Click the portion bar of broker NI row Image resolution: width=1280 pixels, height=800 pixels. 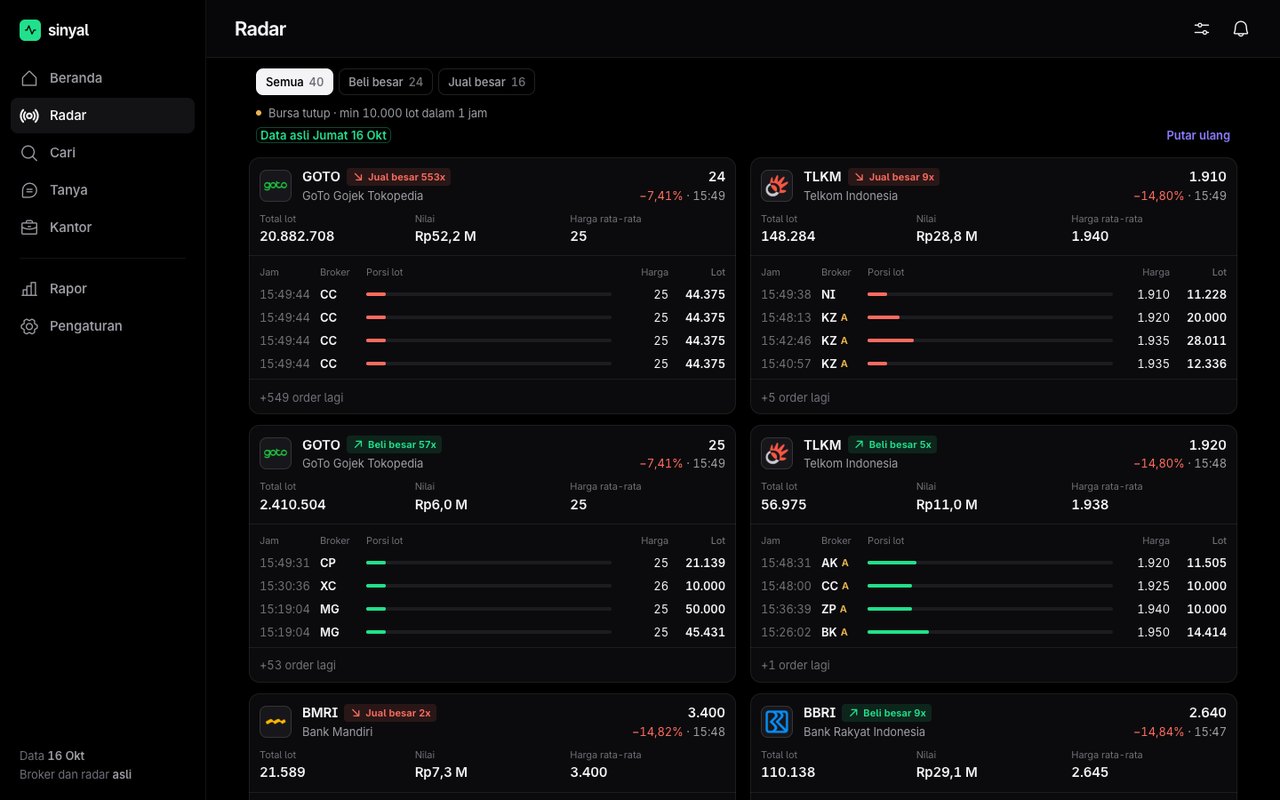(x=990, y=294)
